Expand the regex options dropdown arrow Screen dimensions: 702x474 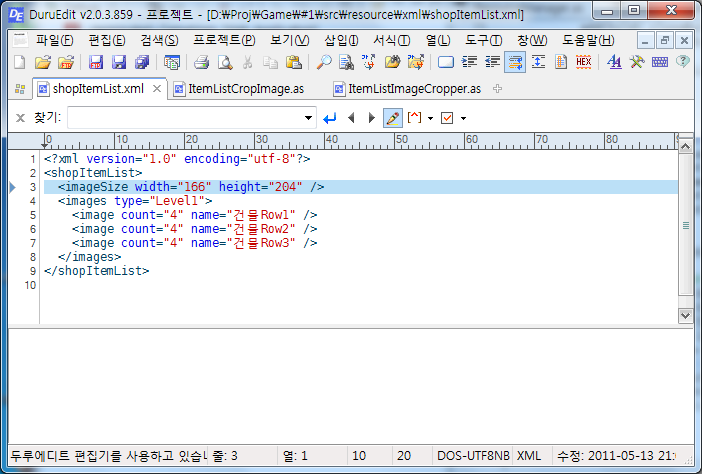[x=430, y=119]
